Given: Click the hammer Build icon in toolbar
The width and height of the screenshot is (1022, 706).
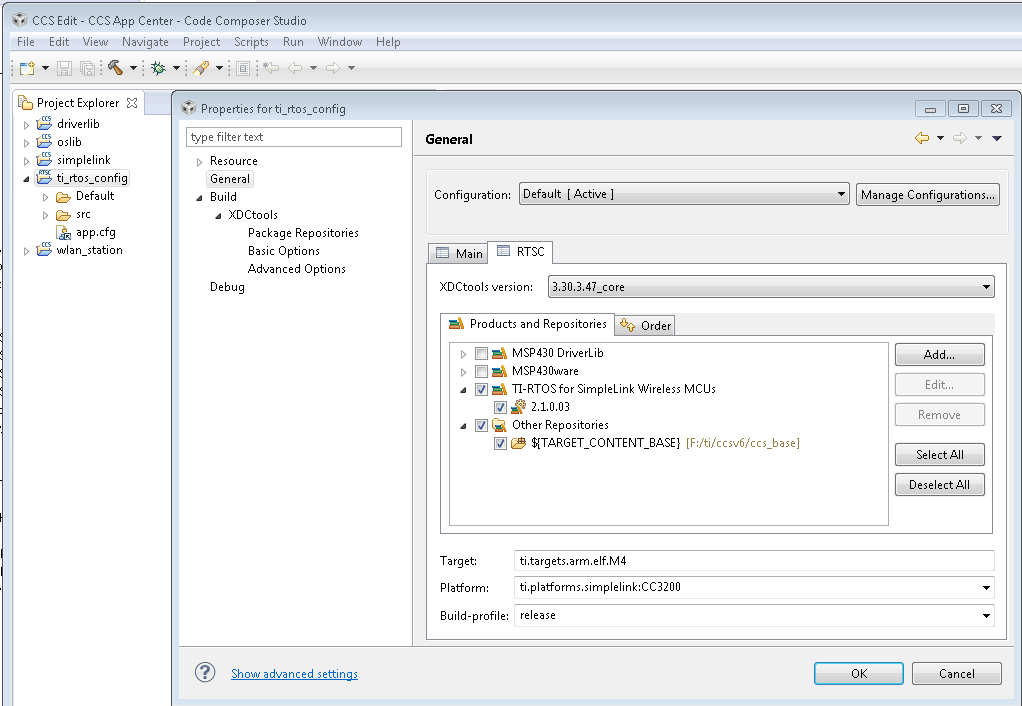Looking at the screenshot, I should [116, 68].
